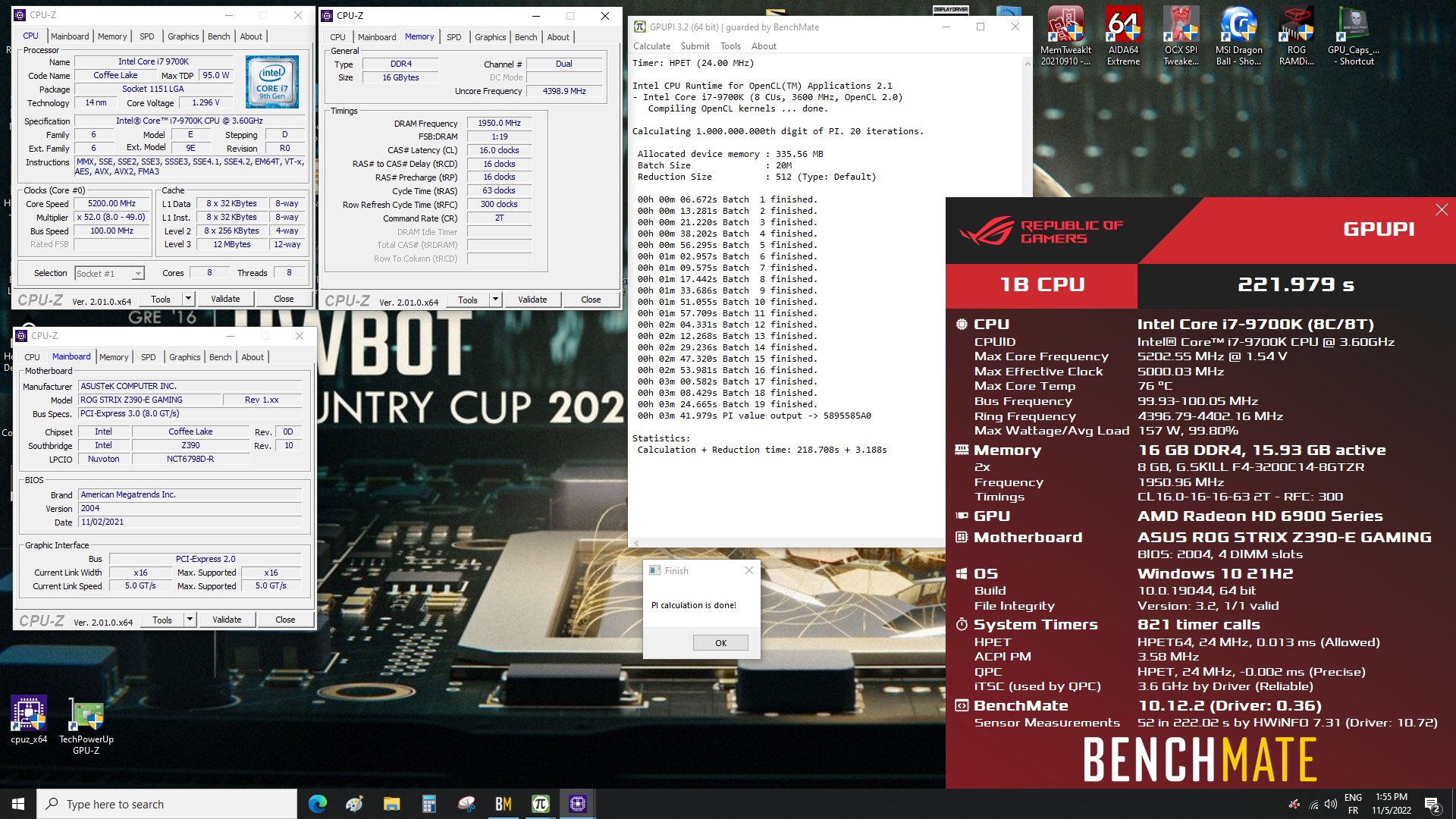
Task: Expand Tools dropdown arrow in Mainboard CPU-Z window
Action: click(190, 620)
